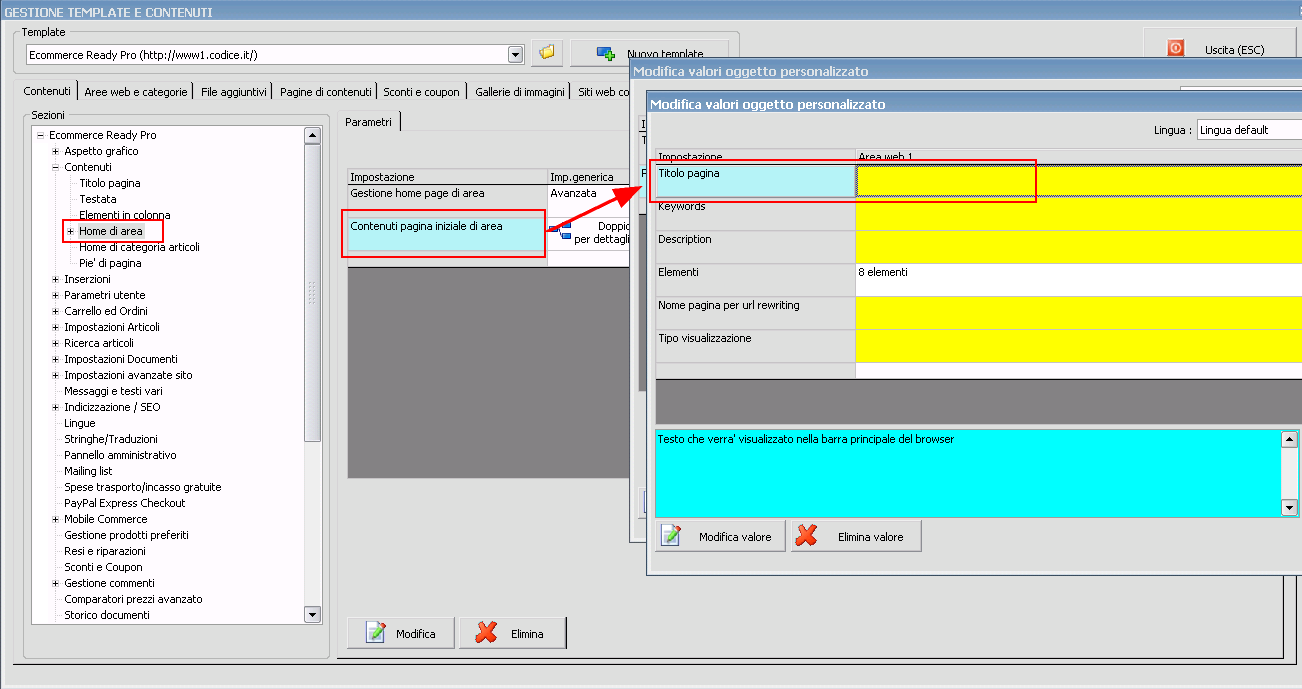Select Lingue in the tree

[x=79, y=423]
